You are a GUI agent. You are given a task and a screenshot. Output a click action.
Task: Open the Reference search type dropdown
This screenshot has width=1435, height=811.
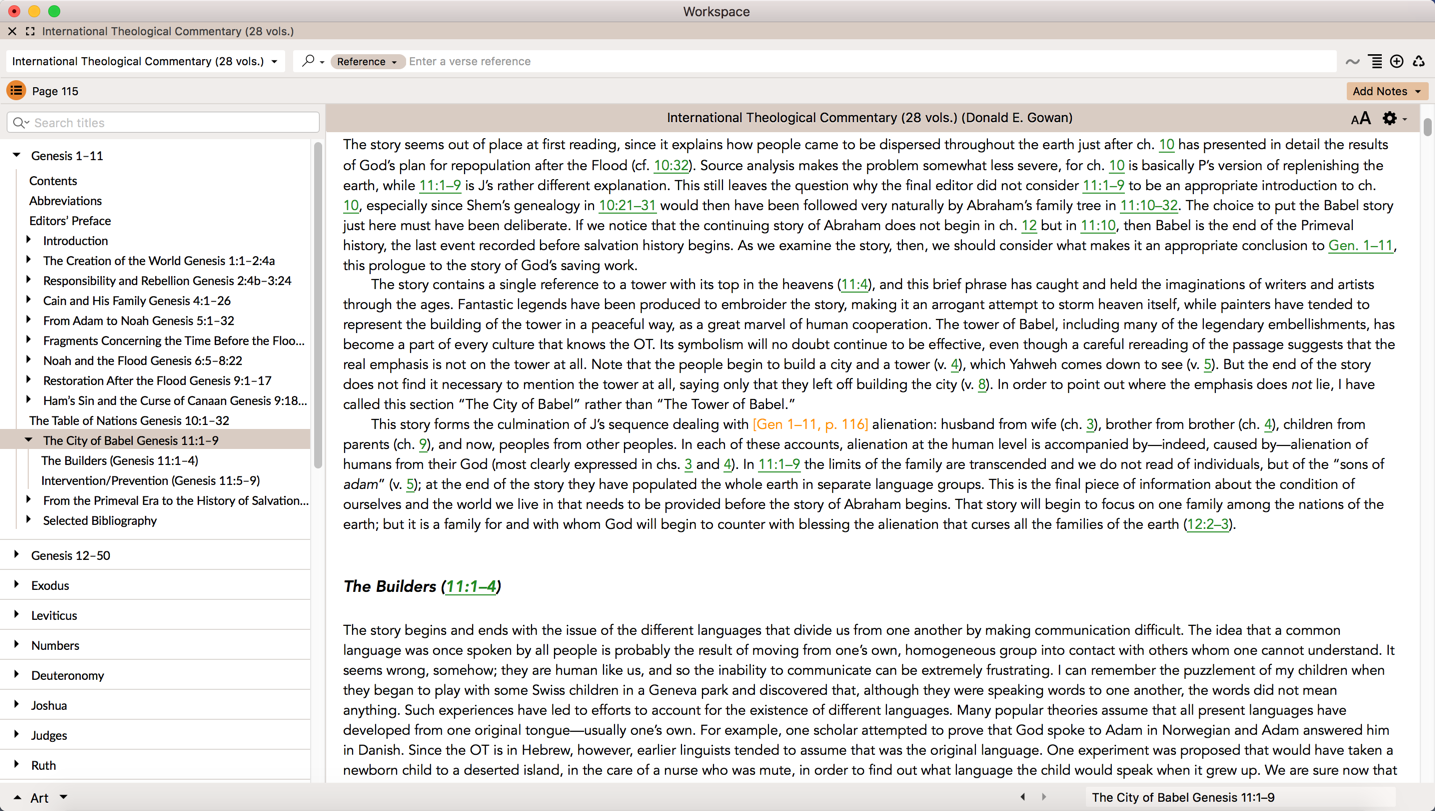[367, 62]
